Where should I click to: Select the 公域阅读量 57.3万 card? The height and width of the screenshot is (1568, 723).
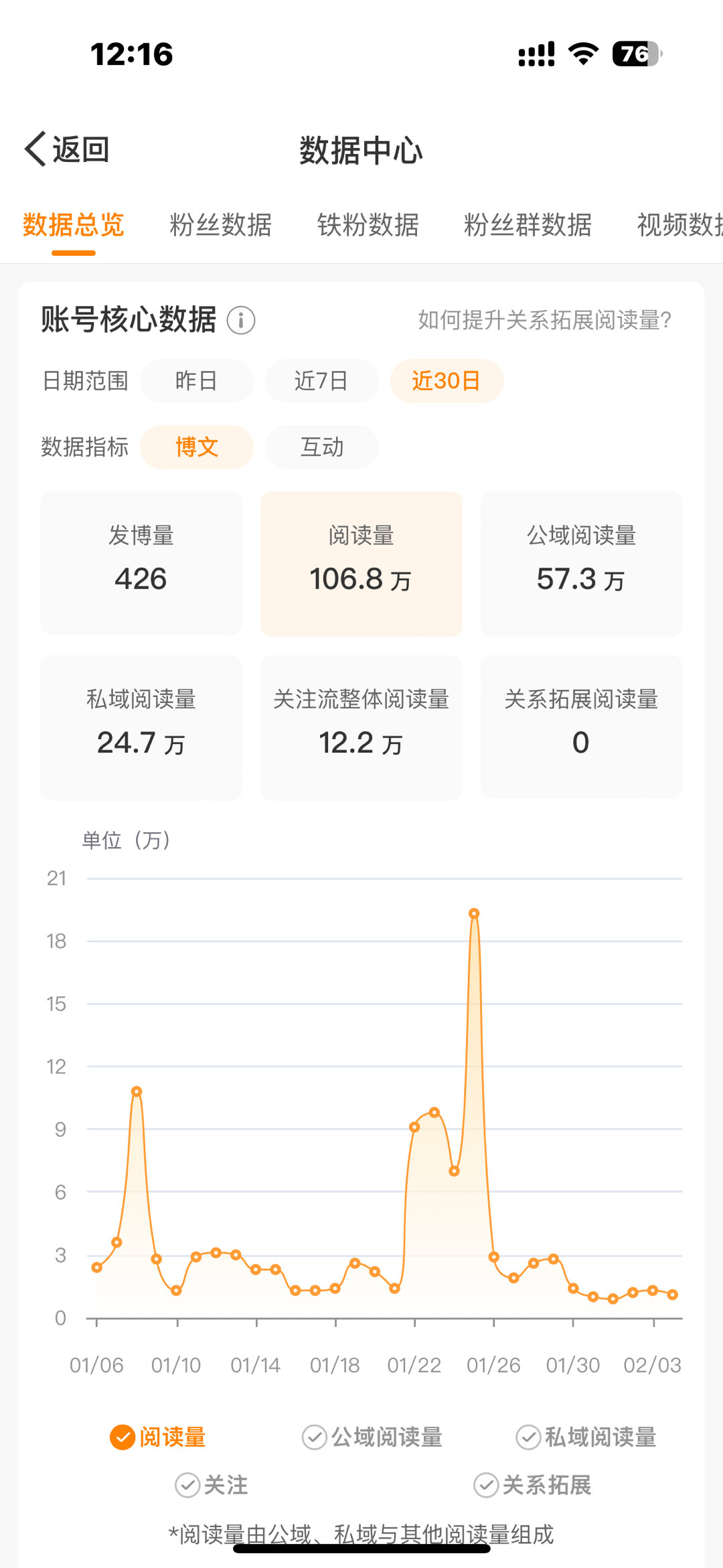pos(582,563)
